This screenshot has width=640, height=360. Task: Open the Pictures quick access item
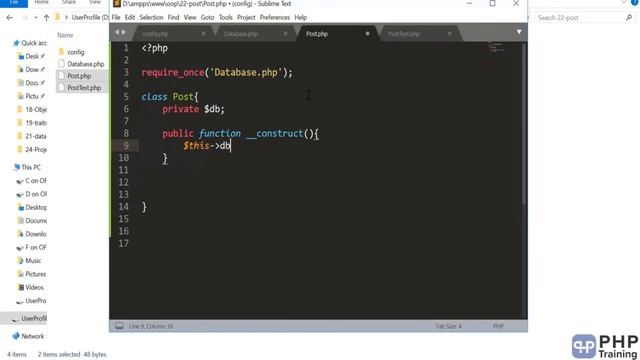(x=31, y=96)
